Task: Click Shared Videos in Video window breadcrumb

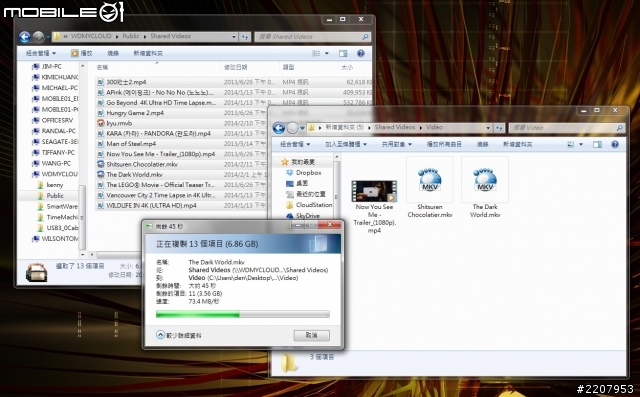Action: [395, 127]
